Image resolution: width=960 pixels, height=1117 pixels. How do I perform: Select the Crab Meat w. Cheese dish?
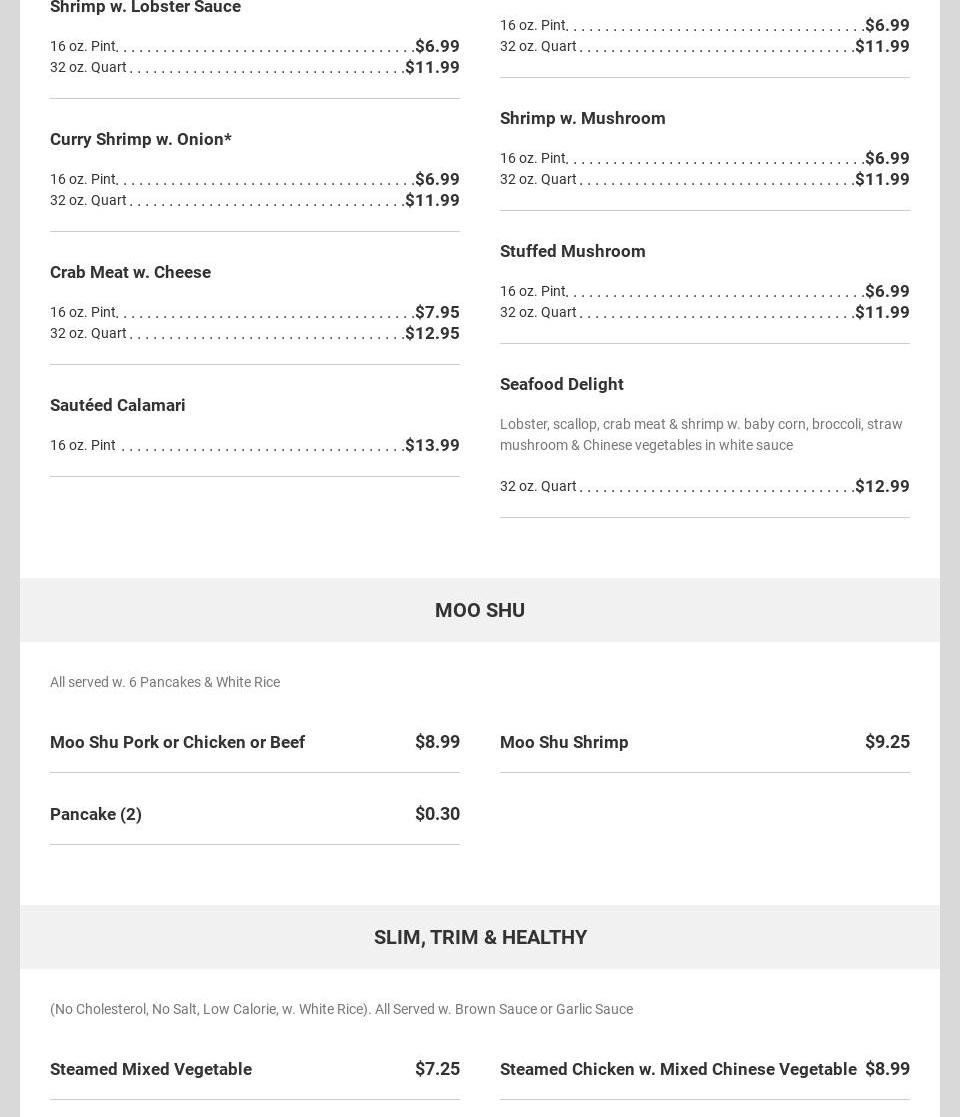130,272
